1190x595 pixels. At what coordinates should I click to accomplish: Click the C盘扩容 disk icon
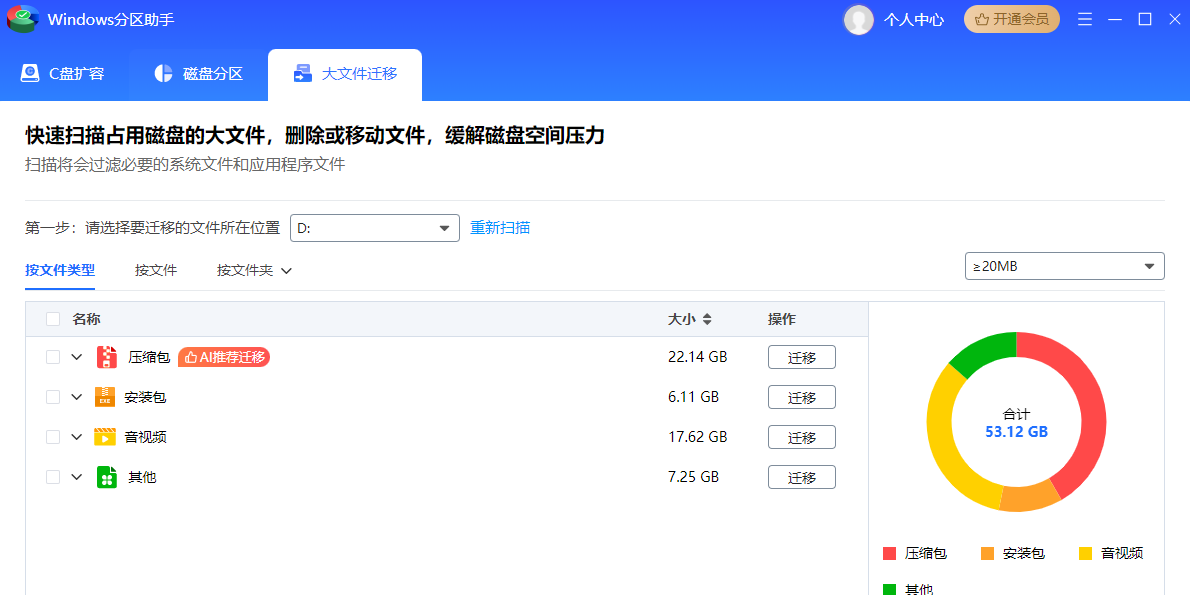click(x=30, y=74)
